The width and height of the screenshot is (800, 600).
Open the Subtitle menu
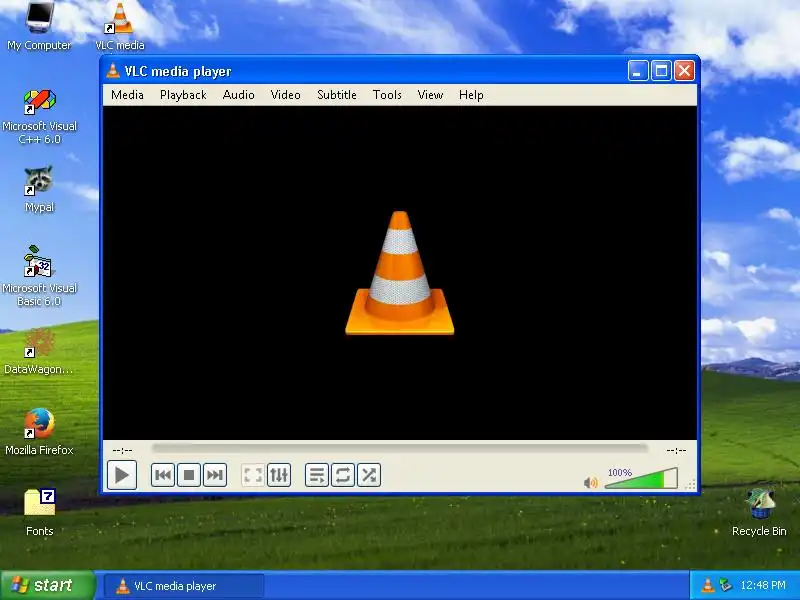(x=337, y=95)
